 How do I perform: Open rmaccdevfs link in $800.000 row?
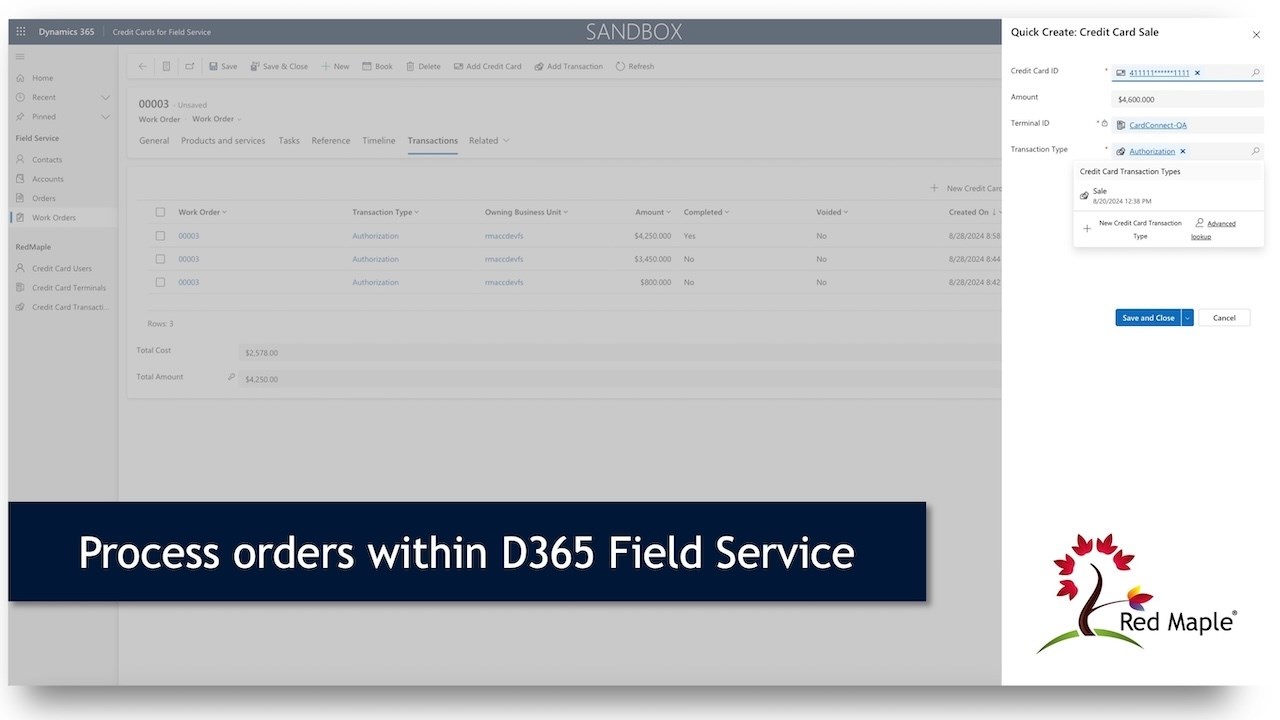[x=504, y=282]
